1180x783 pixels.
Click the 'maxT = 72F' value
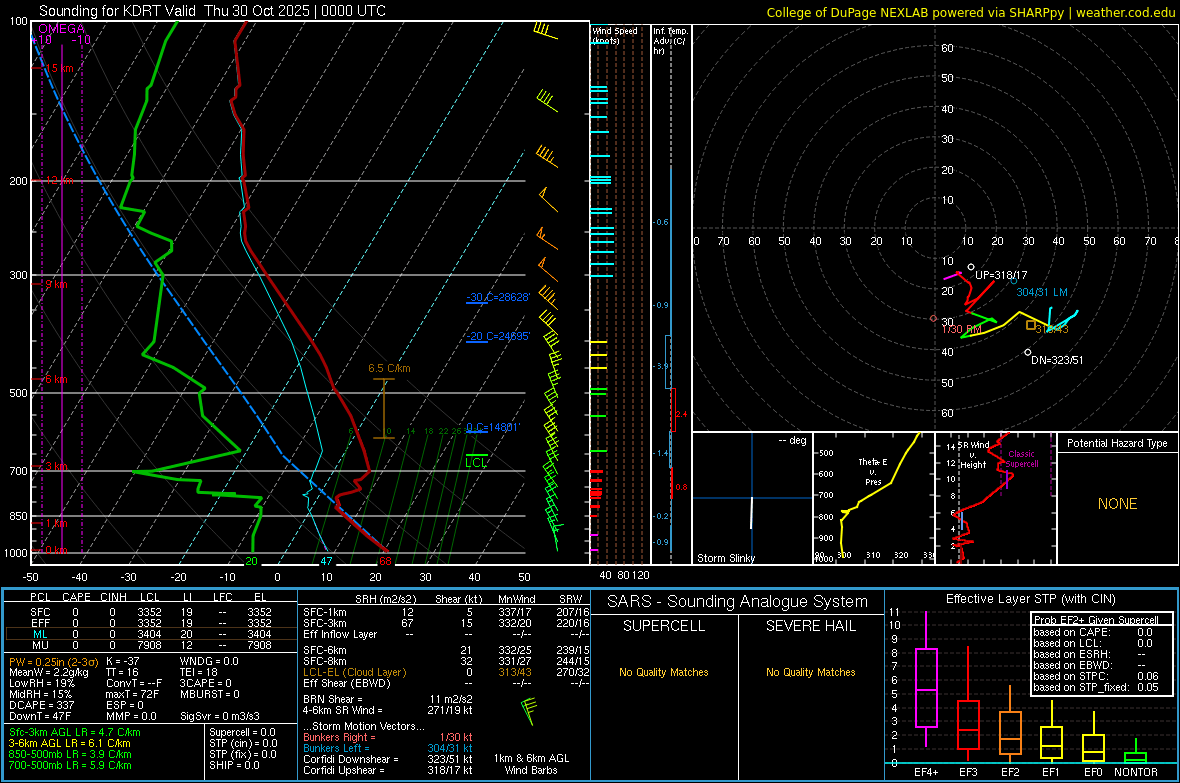tap(132, 694)
